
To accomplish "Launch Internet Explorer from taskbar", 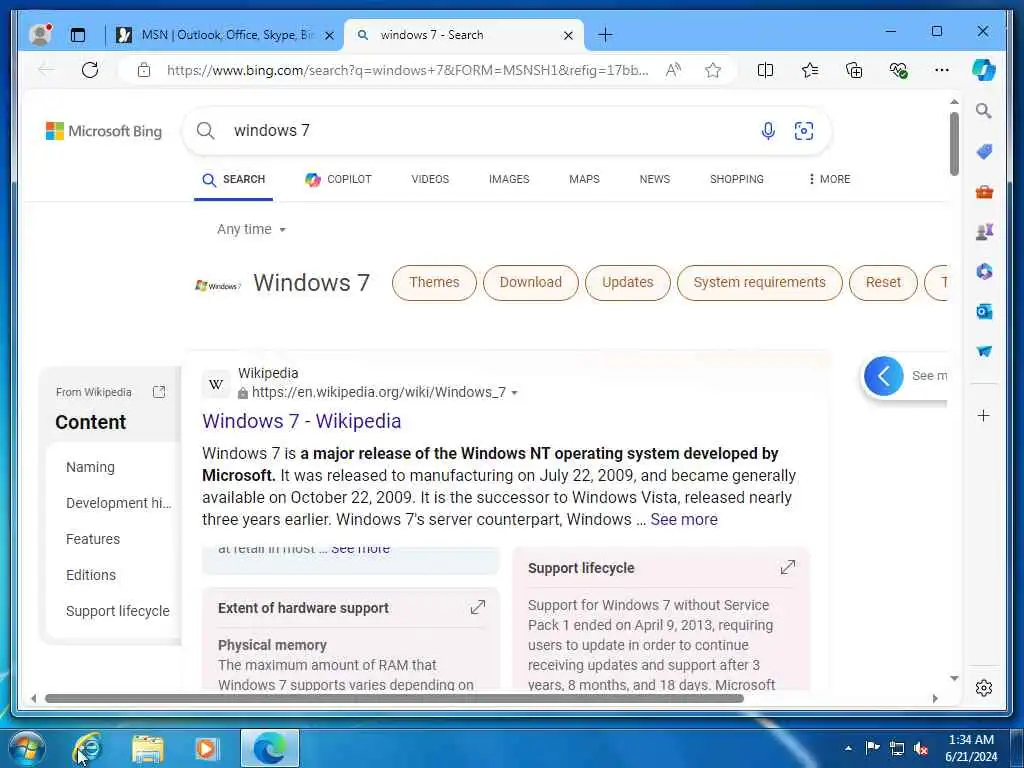I will [x=88, y=748].
